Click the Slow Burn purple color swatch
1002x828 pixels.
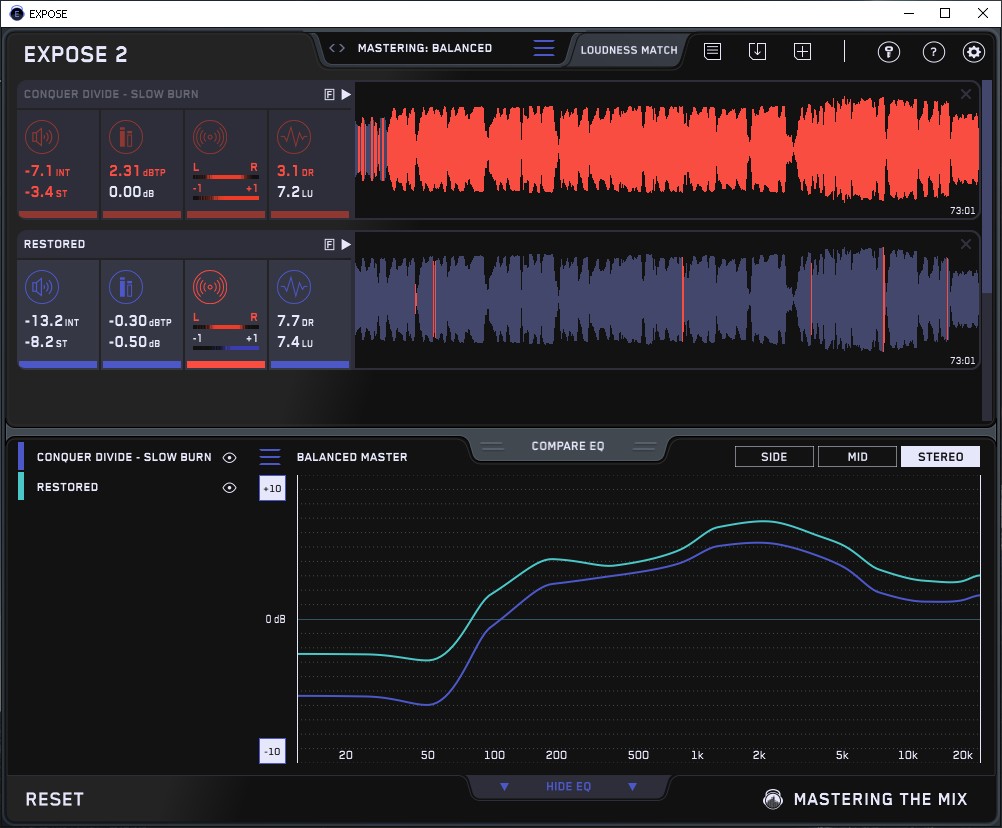click(x=21, y=457)
